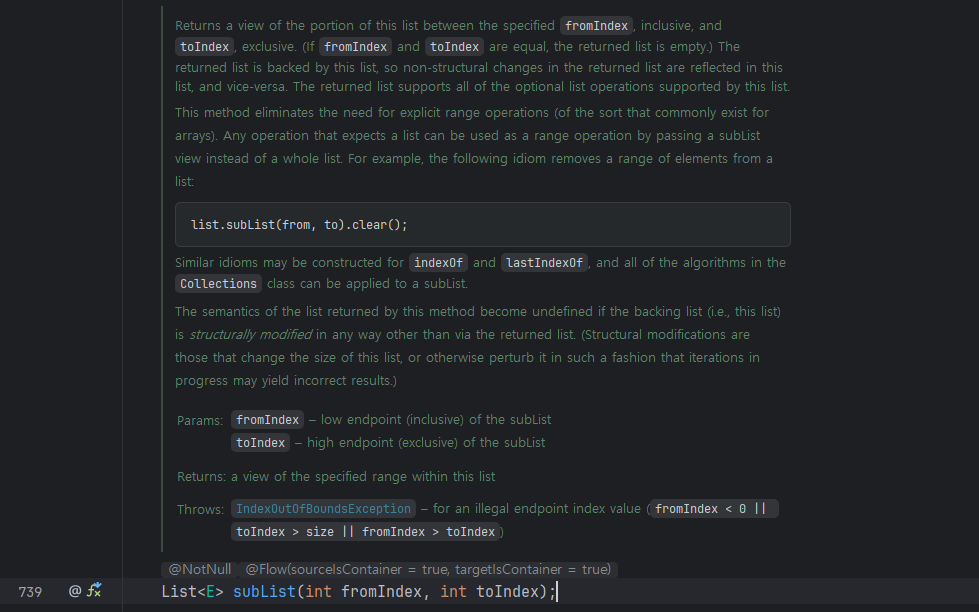This screenshot has height=612, width=979.
Task: Open the IndexOutOfBoundsException link
Action: point(323,509)
